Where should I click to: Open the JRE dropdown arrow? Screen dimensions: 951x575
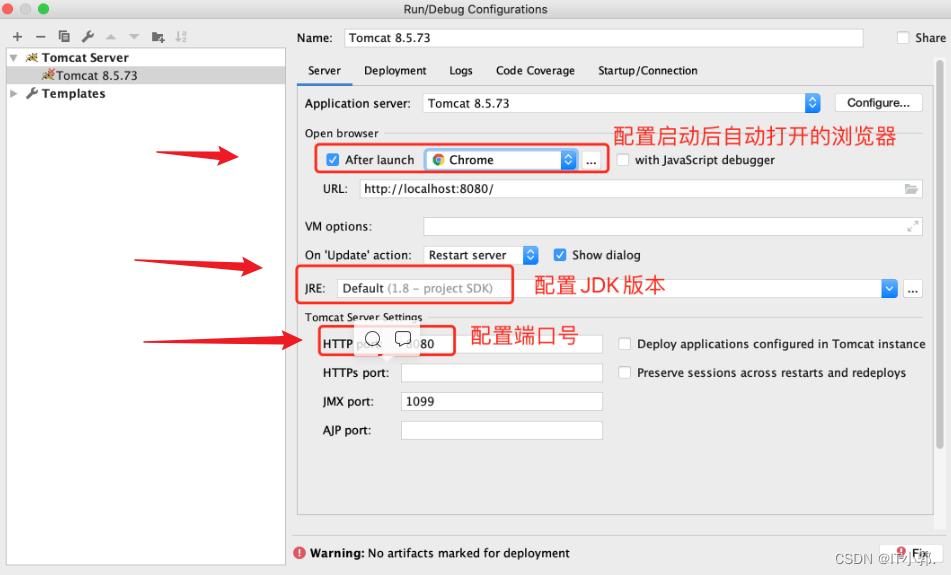click(889, 288)
